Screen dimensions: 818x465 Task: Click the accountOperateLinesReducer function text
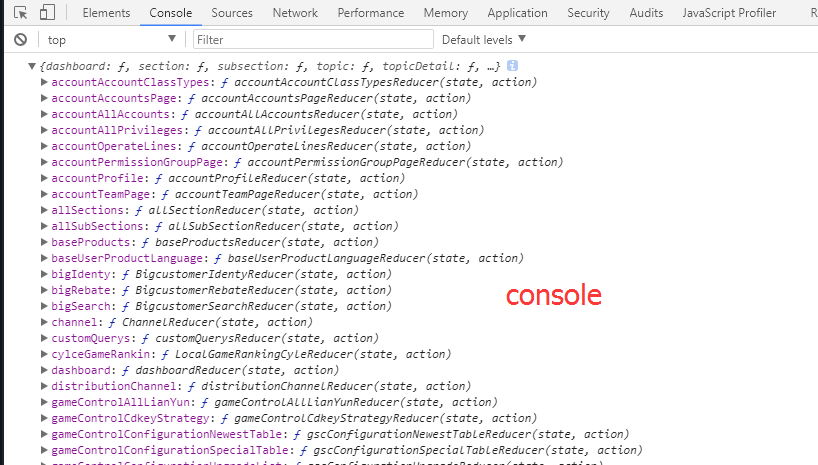tap(336, 147)
